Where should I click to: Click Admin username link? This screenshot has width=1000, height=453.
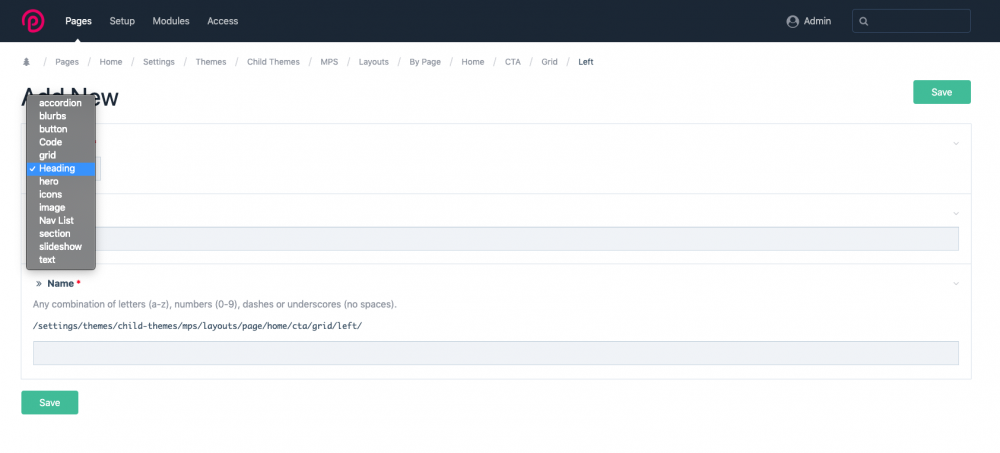click(817, 21)
